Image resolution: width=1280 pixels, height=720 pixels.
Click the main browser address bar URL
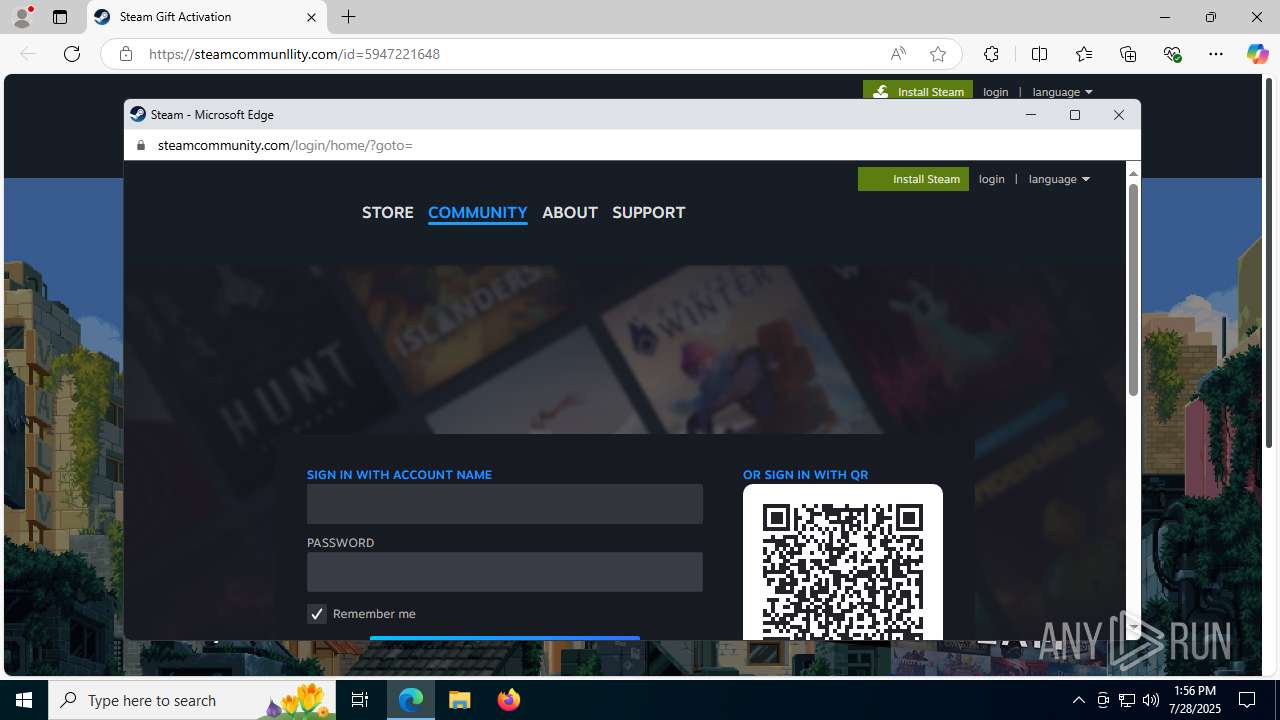coord(294,54)
